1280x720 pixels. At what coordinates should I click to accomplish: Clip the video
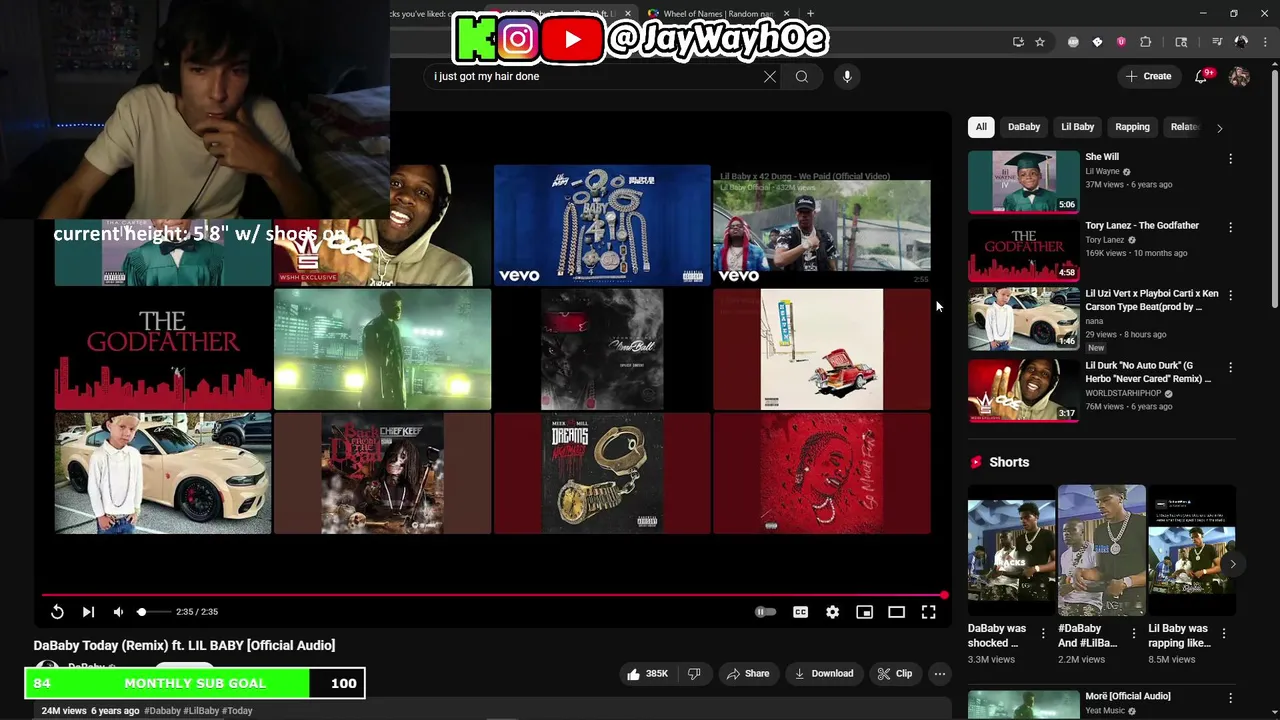[x=895, y=674]
